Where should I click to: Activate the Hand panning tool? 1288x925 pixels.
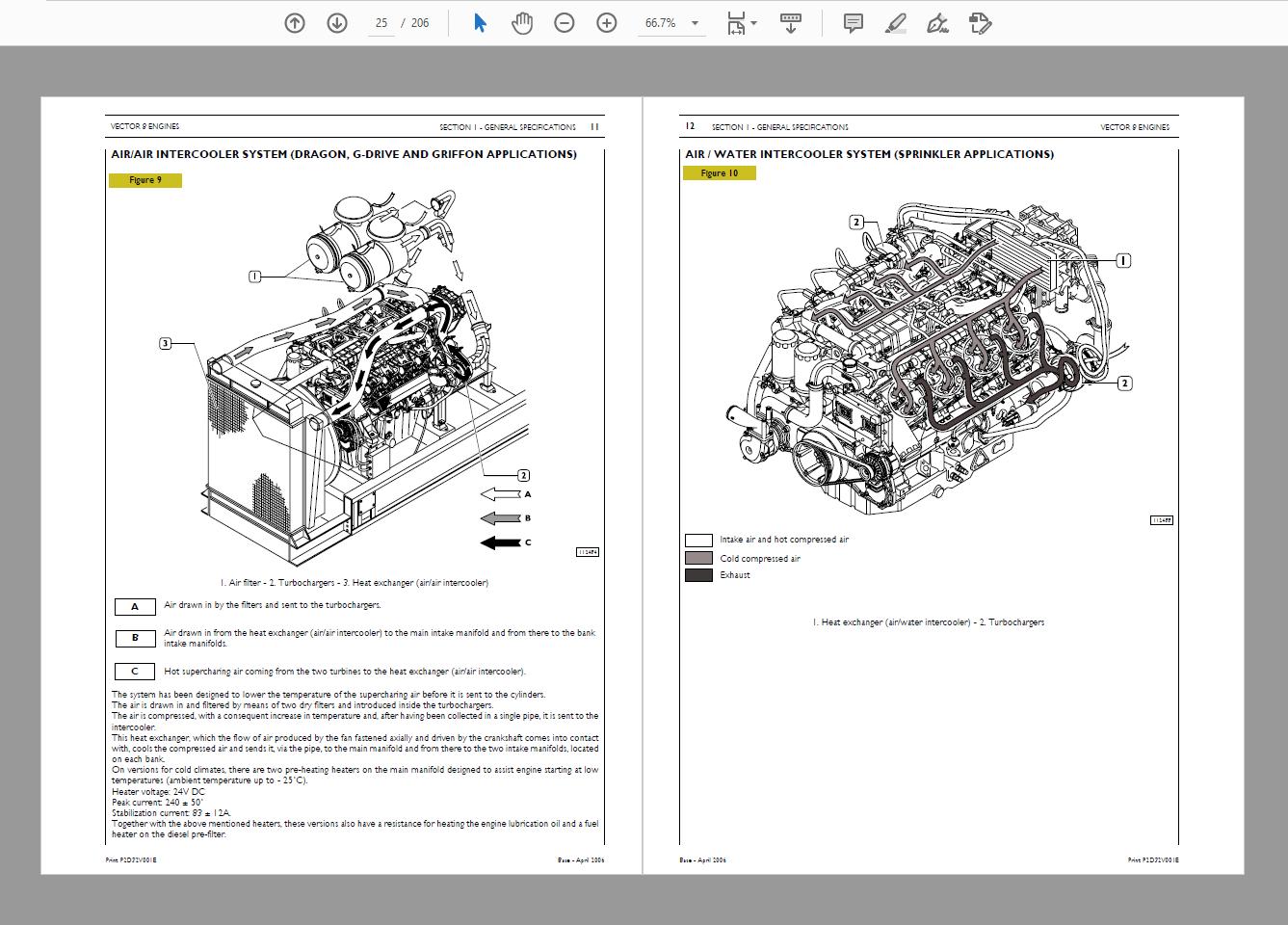pos(522,22)
